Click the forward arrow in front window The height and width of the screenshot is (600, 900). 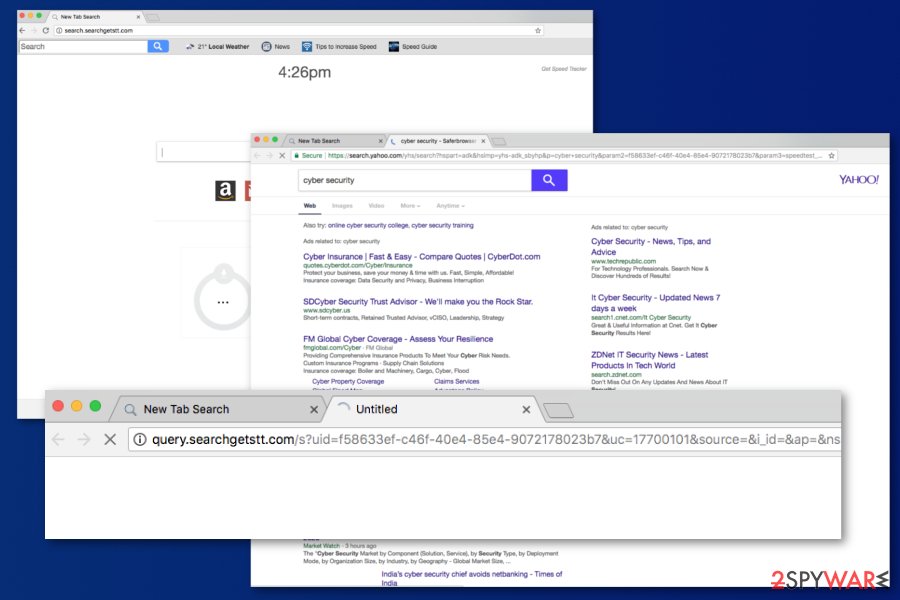[84, 440]
